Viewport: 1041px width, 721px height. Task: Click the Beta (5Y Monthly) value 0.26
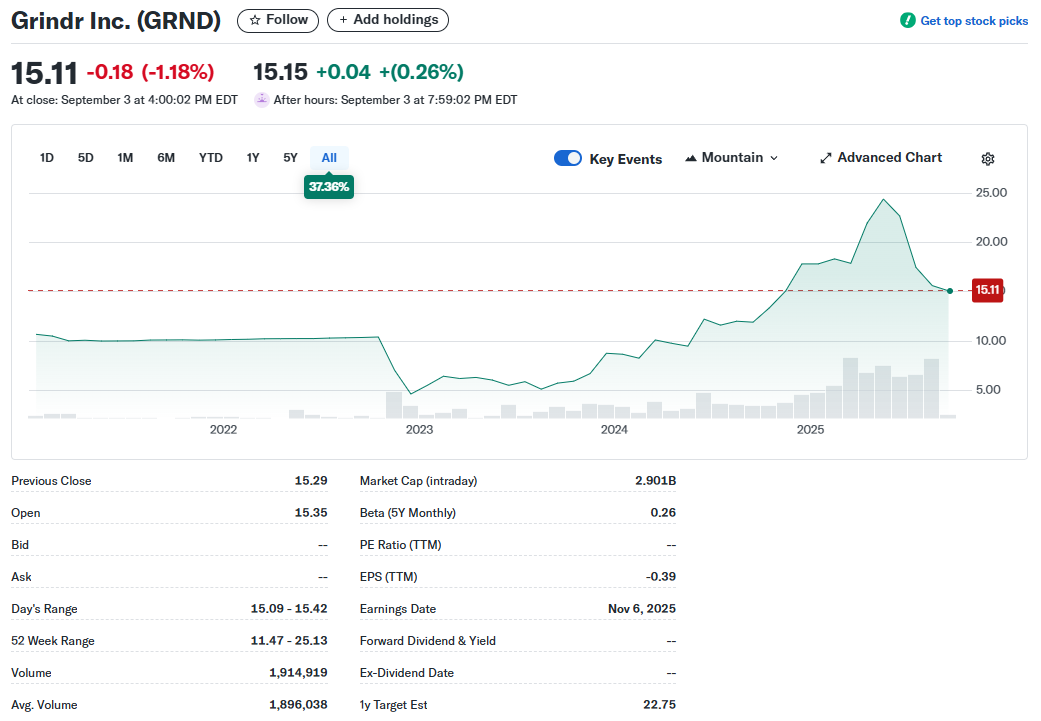(x=663, y=513)
